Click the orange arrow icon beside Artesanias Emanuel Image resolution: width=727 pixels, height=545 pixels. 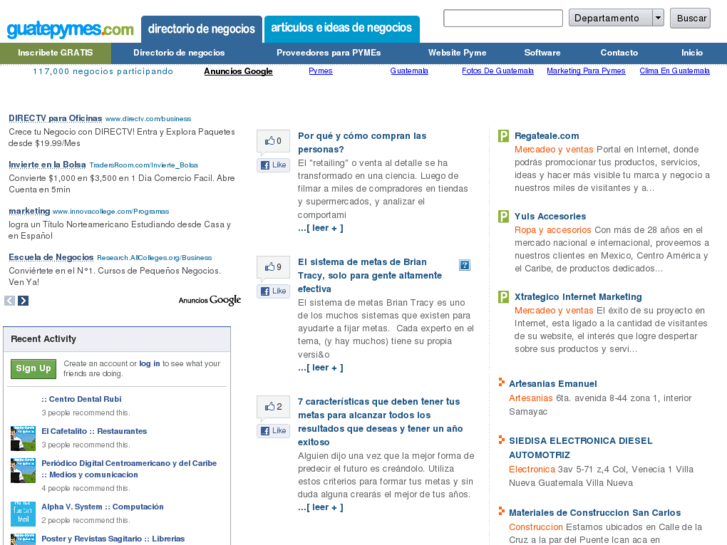pos(501,382)
